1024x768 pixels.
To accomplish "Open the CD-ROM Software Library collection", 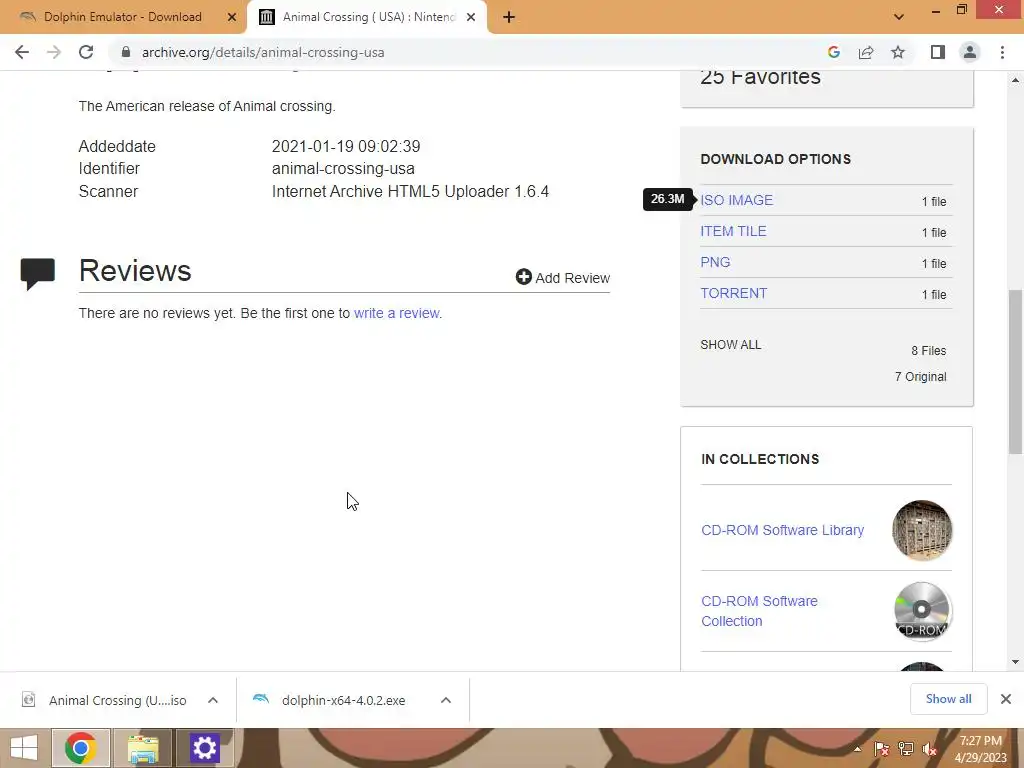I will click(x=782, y=530).
